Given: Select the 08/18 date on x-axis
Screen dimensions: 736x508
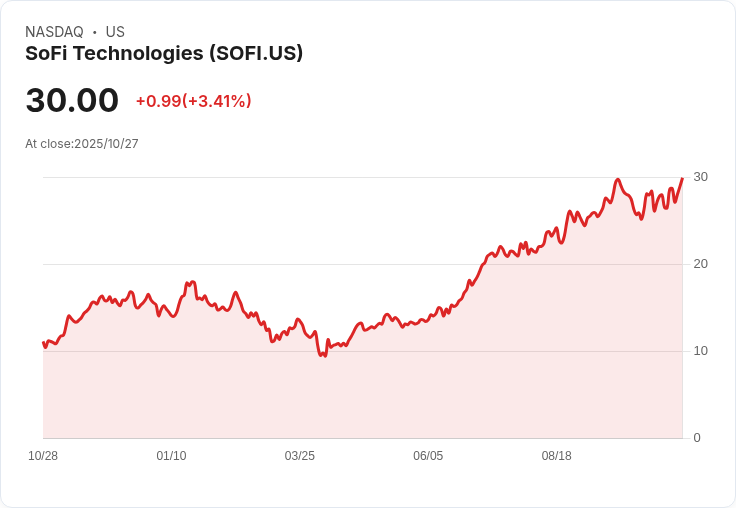Looking at the screenshot, I should [556, 456].
